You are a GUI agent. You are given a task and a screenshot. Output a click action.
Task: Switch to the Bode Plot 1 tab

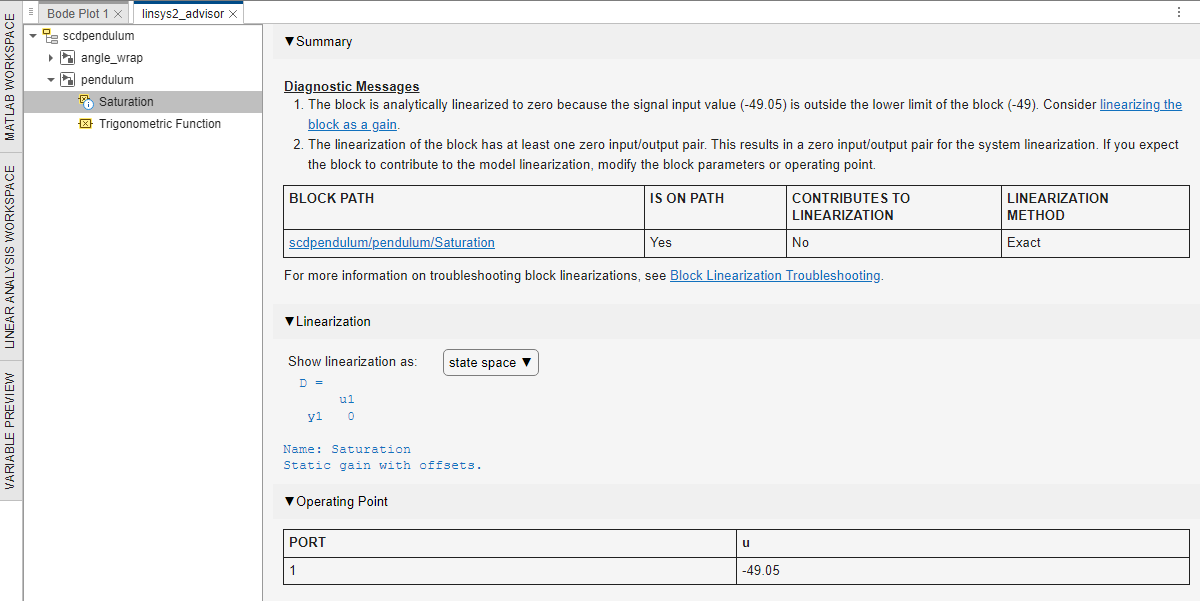coord(78,13)
